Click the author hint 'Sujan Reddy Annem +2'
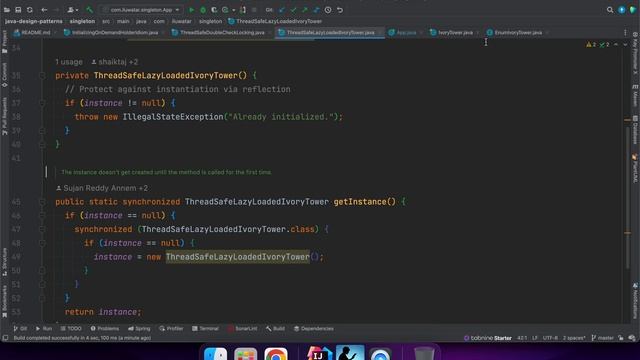Image resolution: width=640 pixels, height=360 pixels. (x=102, y=188)
